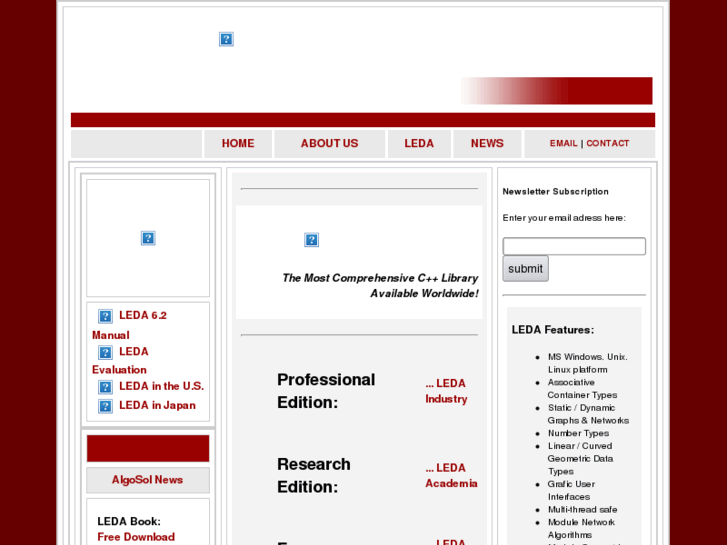Open the AlgoSol News link
Viewport: 727px width, 545px height.
click(x=147, y=480)
